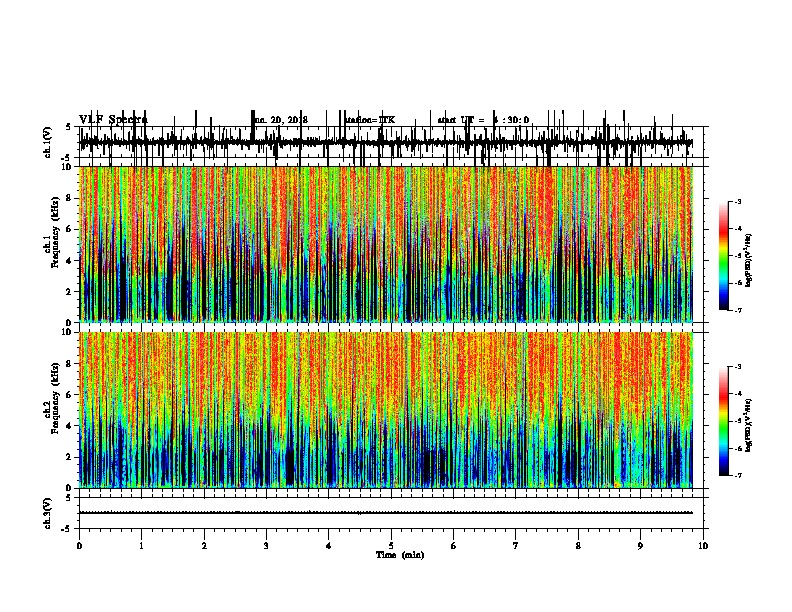Click the "start UT" time header text
The height and width of the screenshot is (612, 792).
tap(483, 120)
